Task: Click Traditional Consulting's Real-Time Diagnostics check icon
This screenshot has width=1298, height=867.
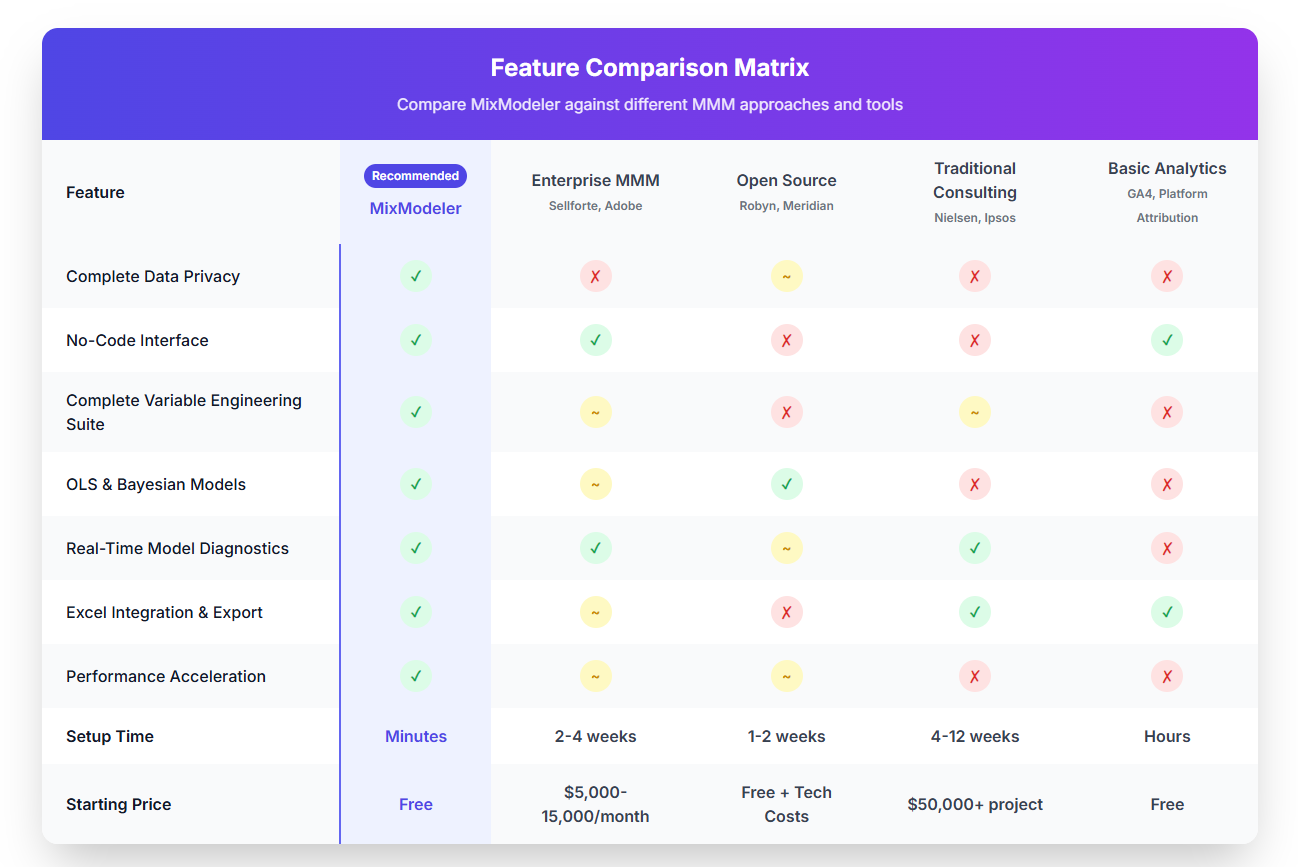Action: pyautogui.click(x=975, y=548)
